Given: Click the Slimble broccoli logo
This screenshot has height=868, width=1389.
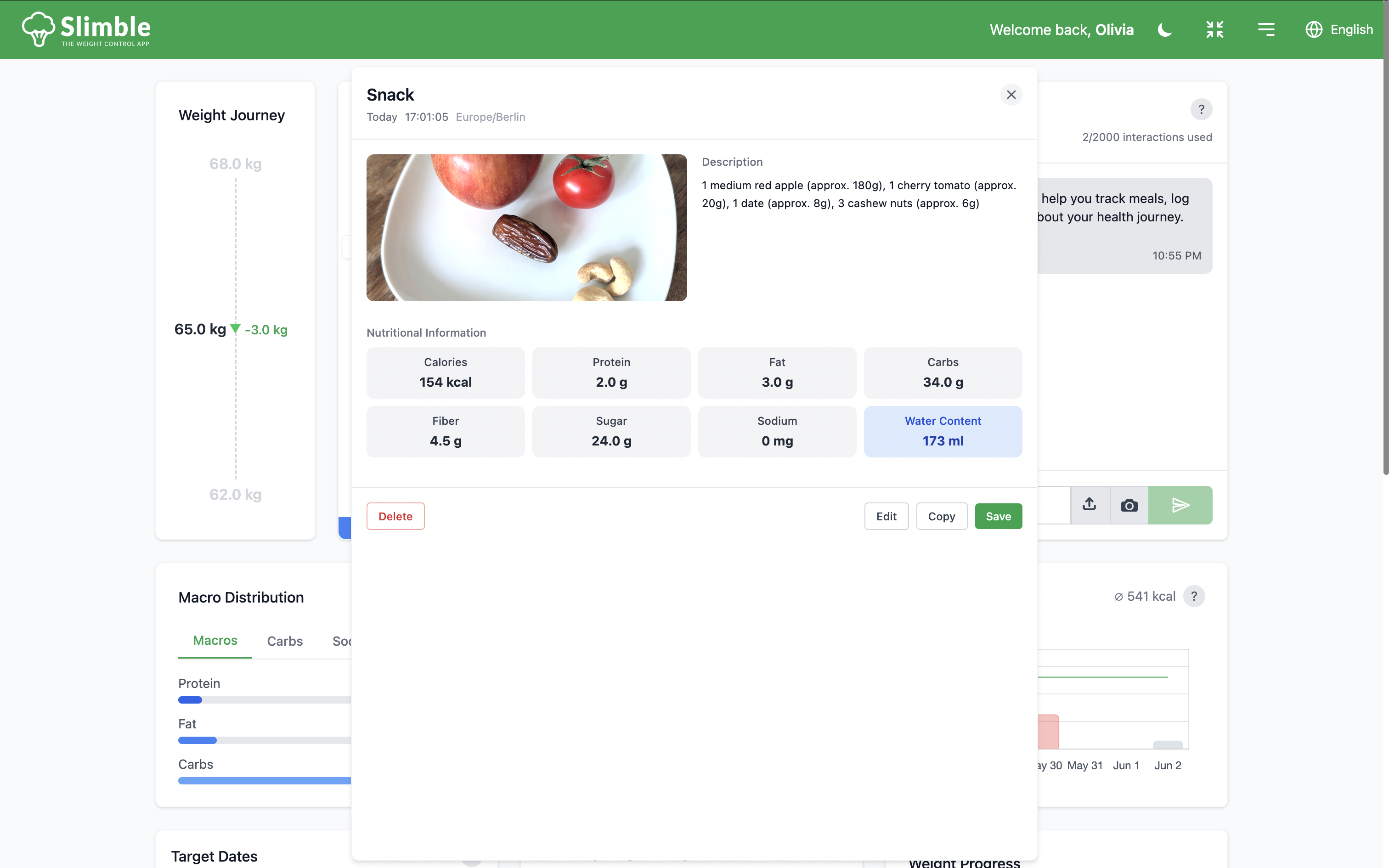Looking at the screenshot, I should coord(39,29).
